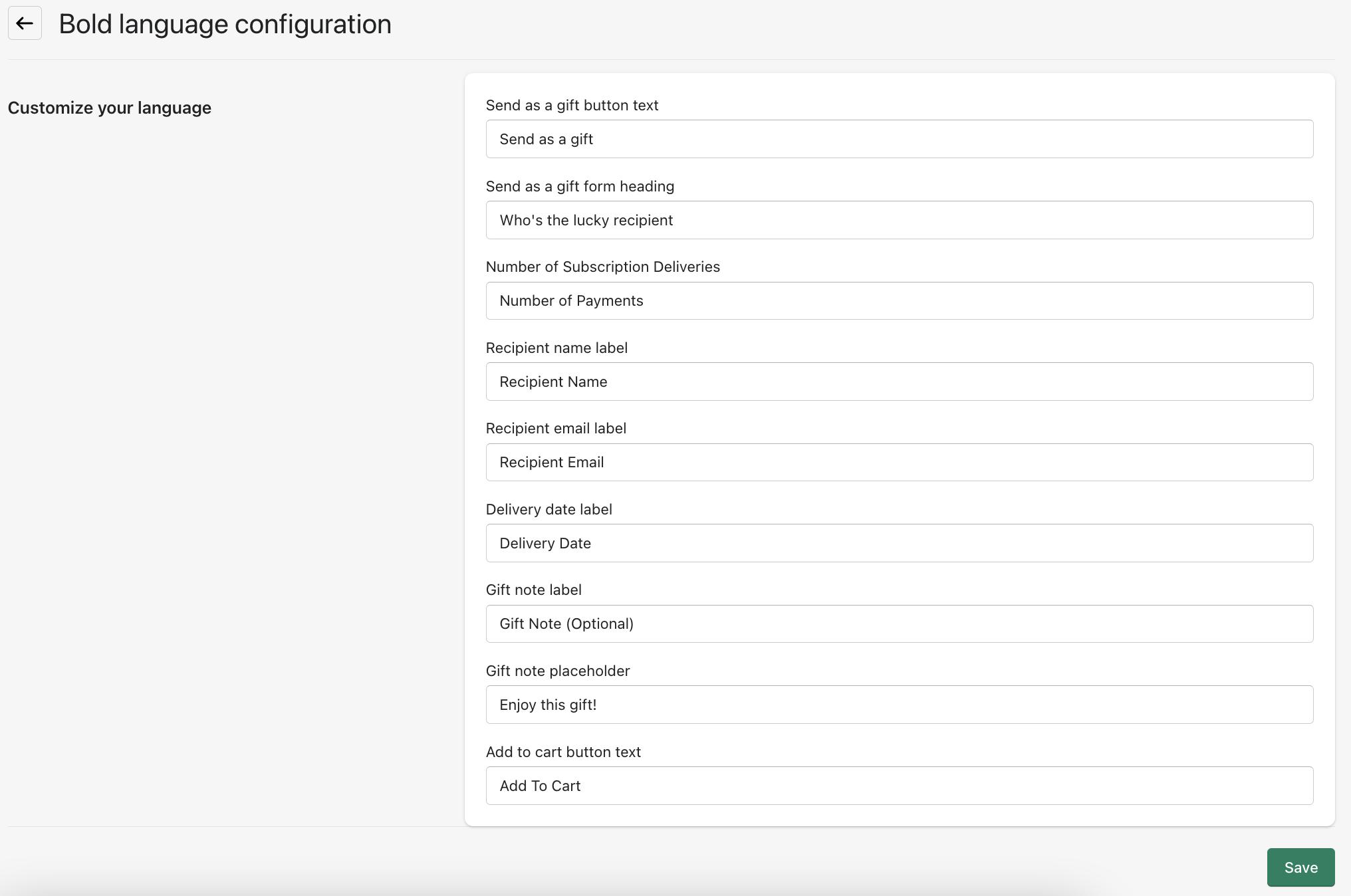This screenshot has width=1351, height=896.
Task: Click the 'Add To Cart' text field
Action: [x=899, y=786]
